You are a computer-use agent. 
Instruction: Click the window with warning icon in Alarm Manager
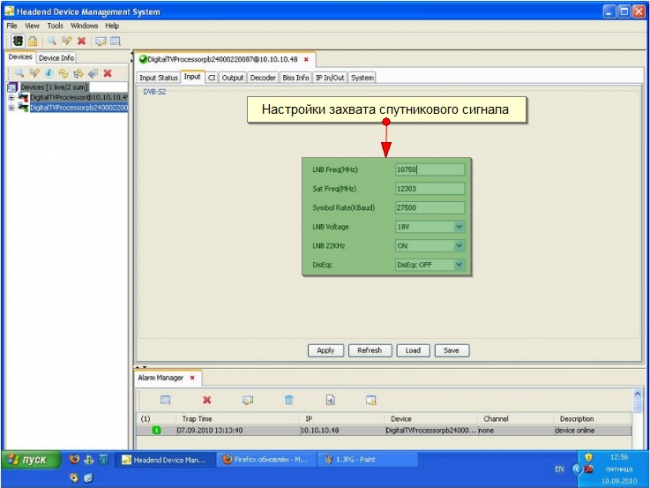coord(371,400)
